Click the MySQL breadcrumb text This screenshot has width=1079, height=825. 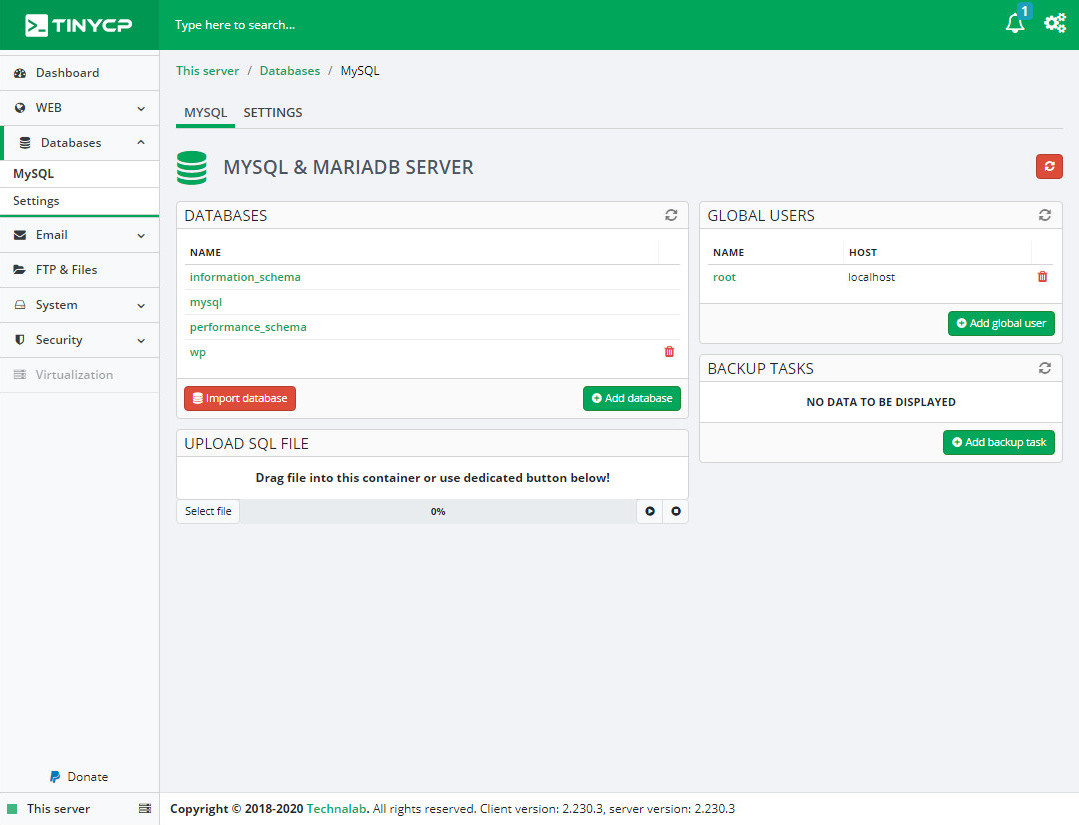pos(360,71)
